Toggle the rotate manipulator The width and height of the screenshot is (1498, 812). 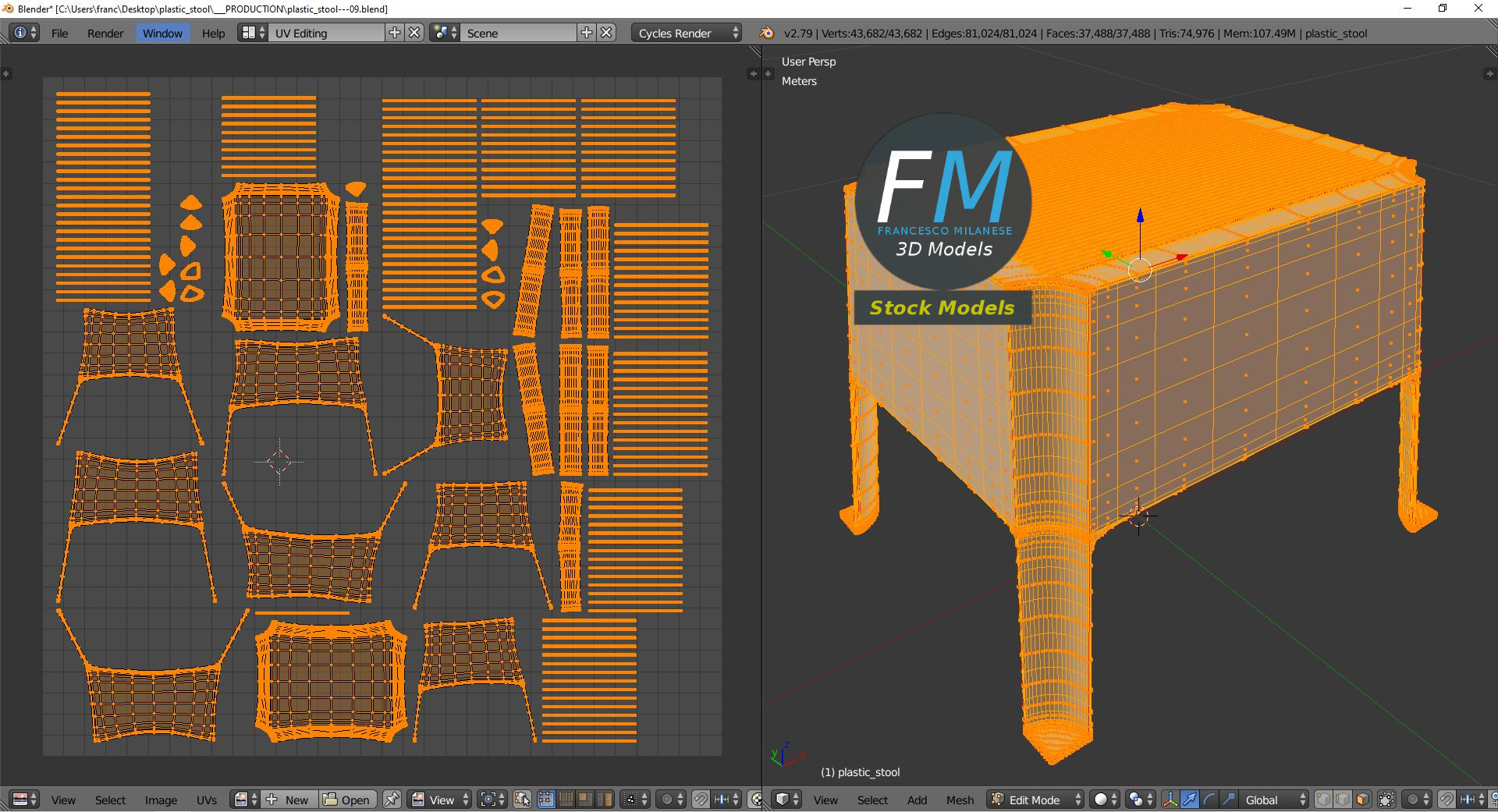[x=1209, y=800]
